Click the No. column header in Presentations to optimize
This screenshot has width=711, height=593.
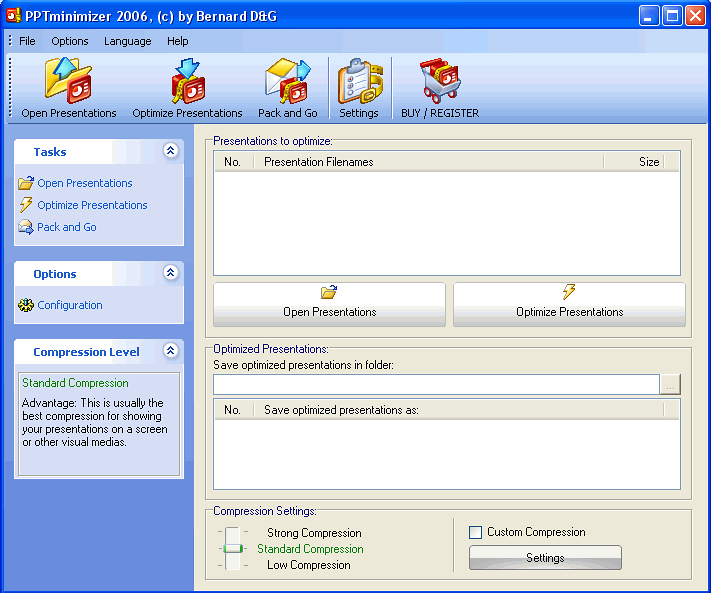(233, 162)
